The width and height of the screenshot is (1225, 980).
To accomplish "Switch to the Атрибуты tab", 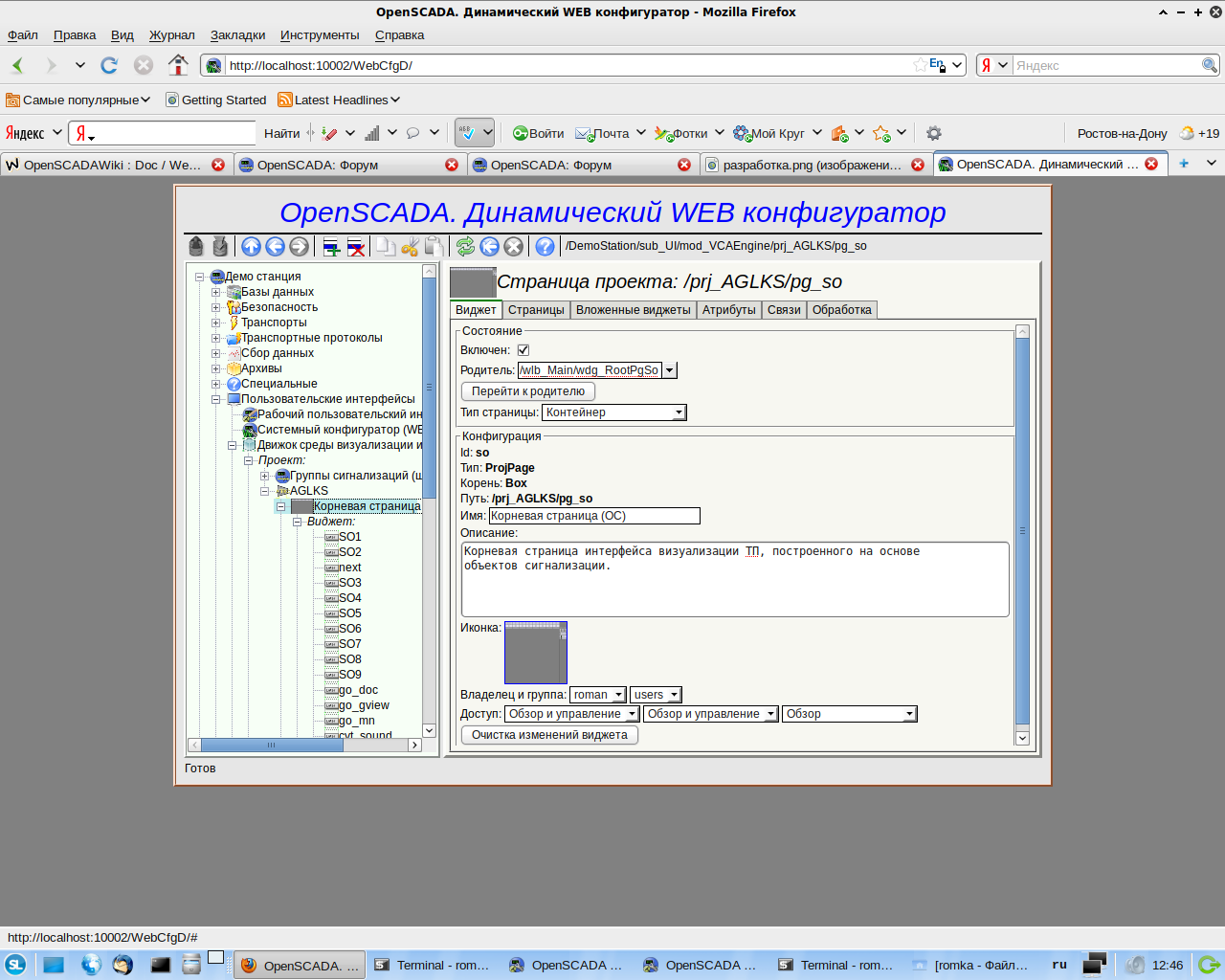I will 728,310.
